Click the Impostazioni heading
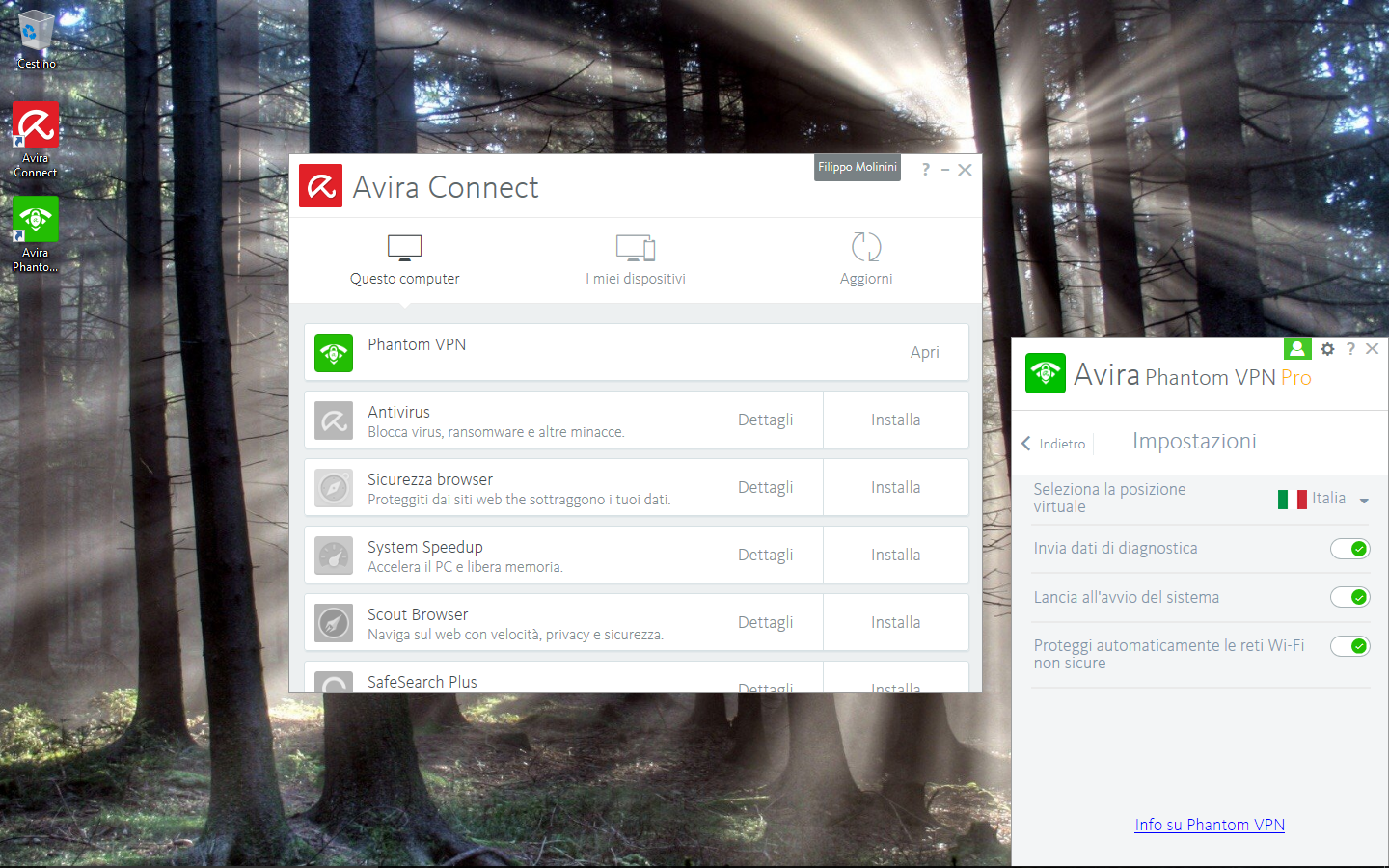This screenshot has width=1389, height=868. click(x=1194, y=441)
